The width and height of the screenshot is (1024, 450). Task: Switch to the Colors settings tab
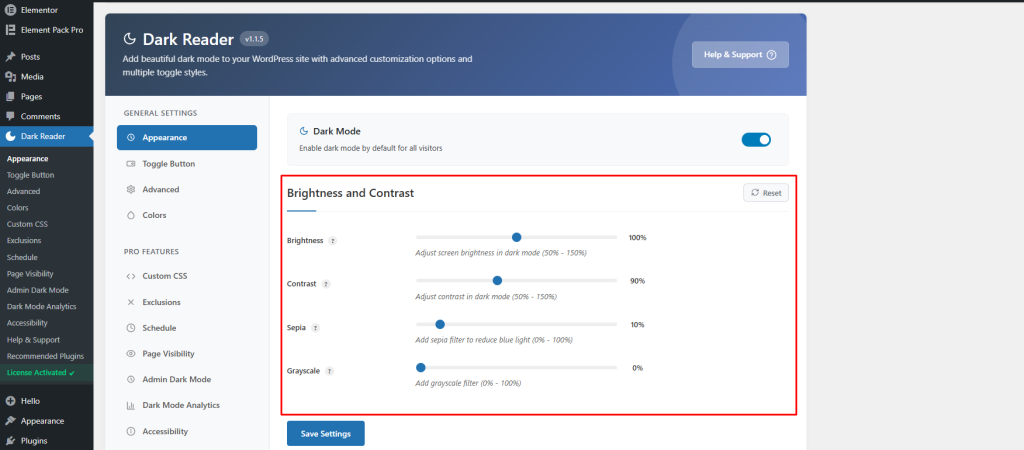tap(187, 215)
